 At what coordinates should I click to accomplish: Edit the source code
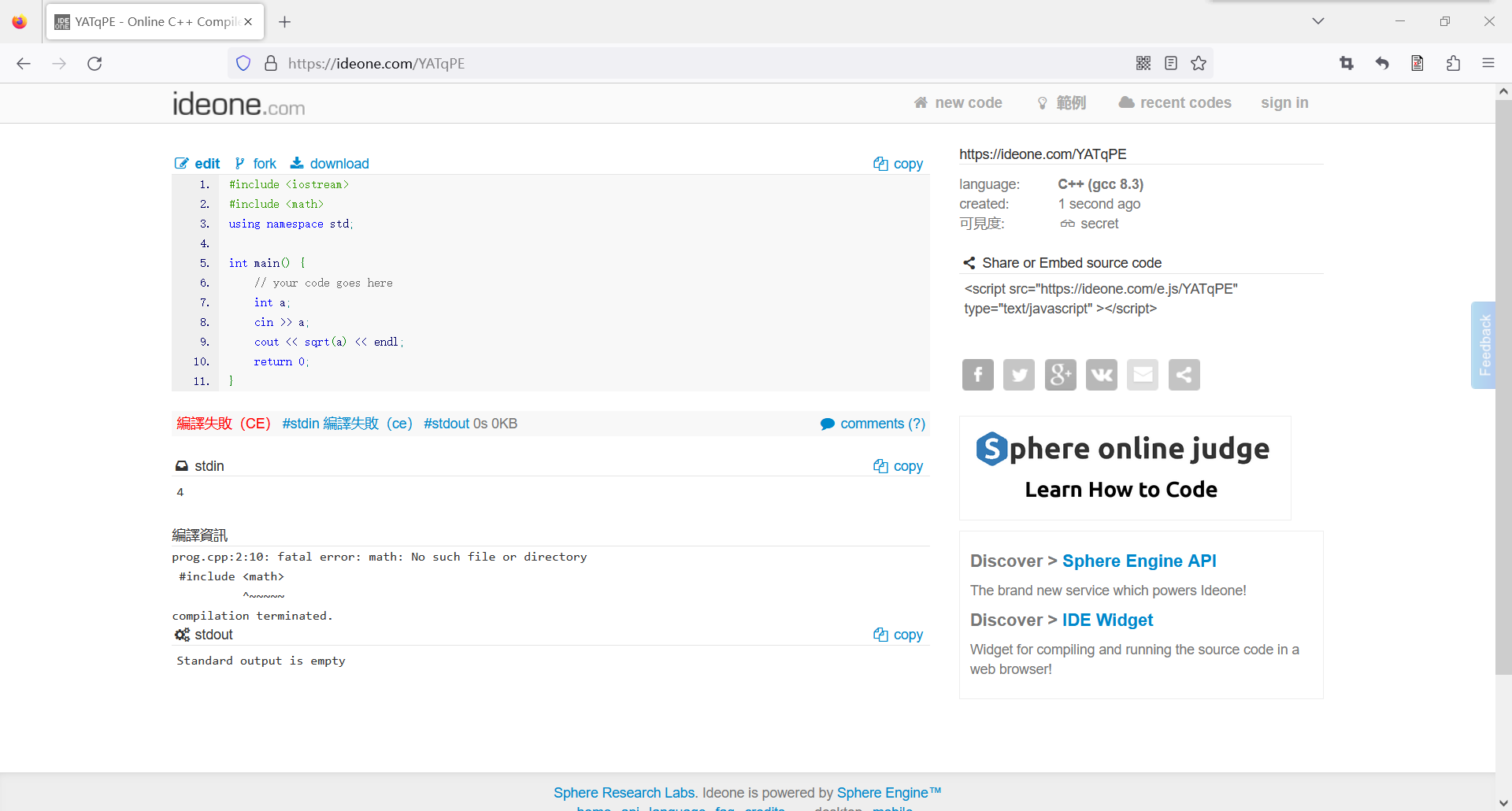(x=198, y=164)
